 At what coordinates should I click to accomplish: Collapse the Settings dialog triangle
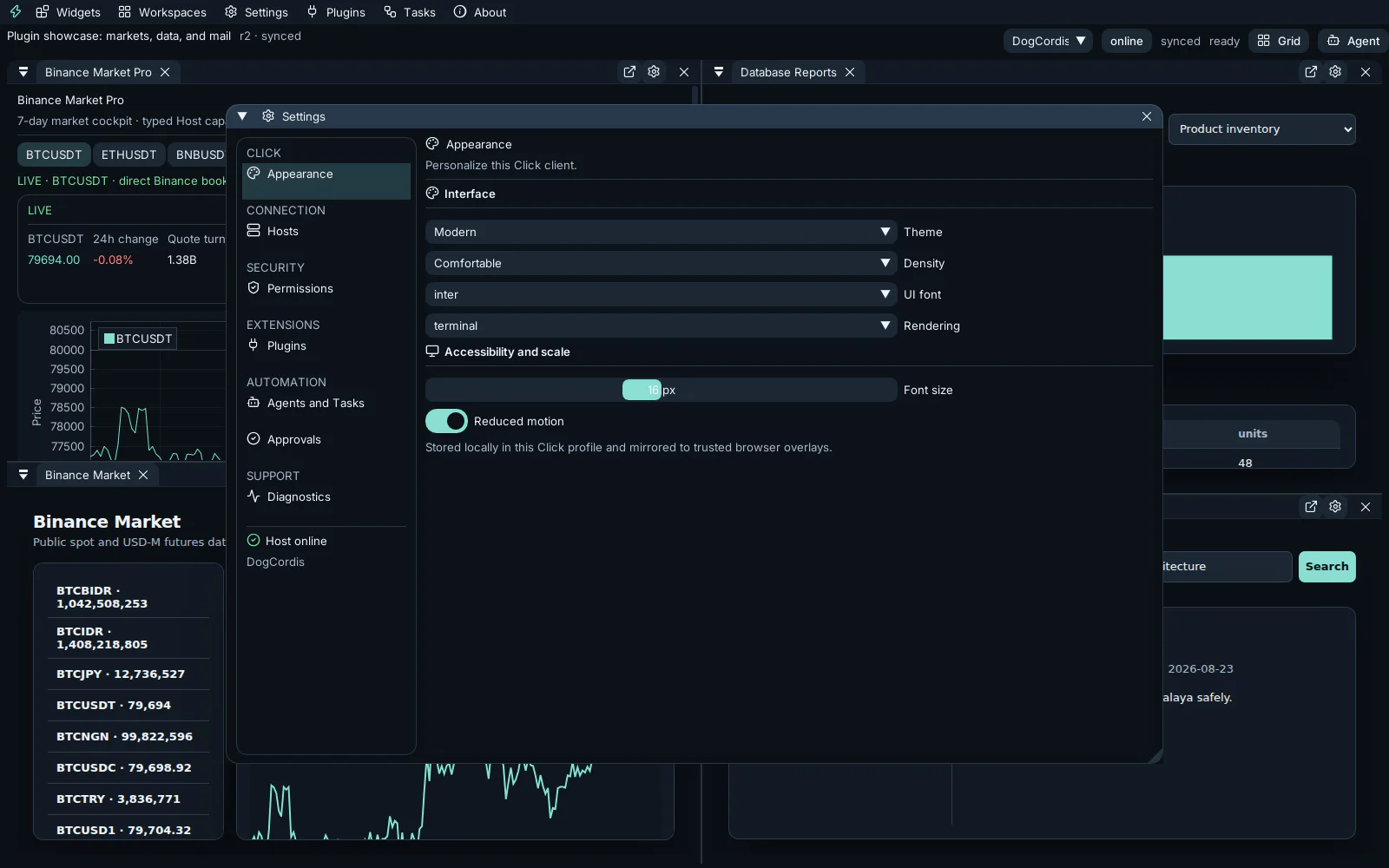tap(242, 116)
